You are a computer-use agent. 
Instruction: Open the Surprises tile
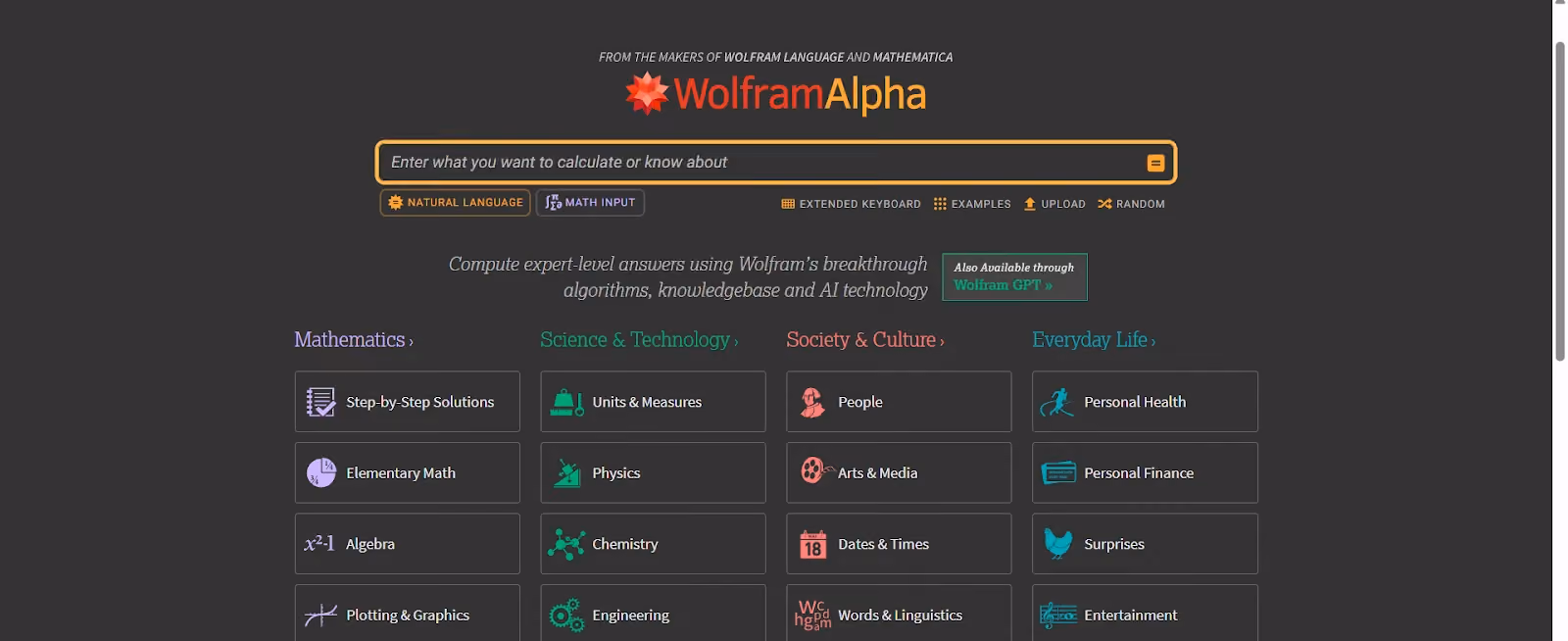tap(1145, 544)
